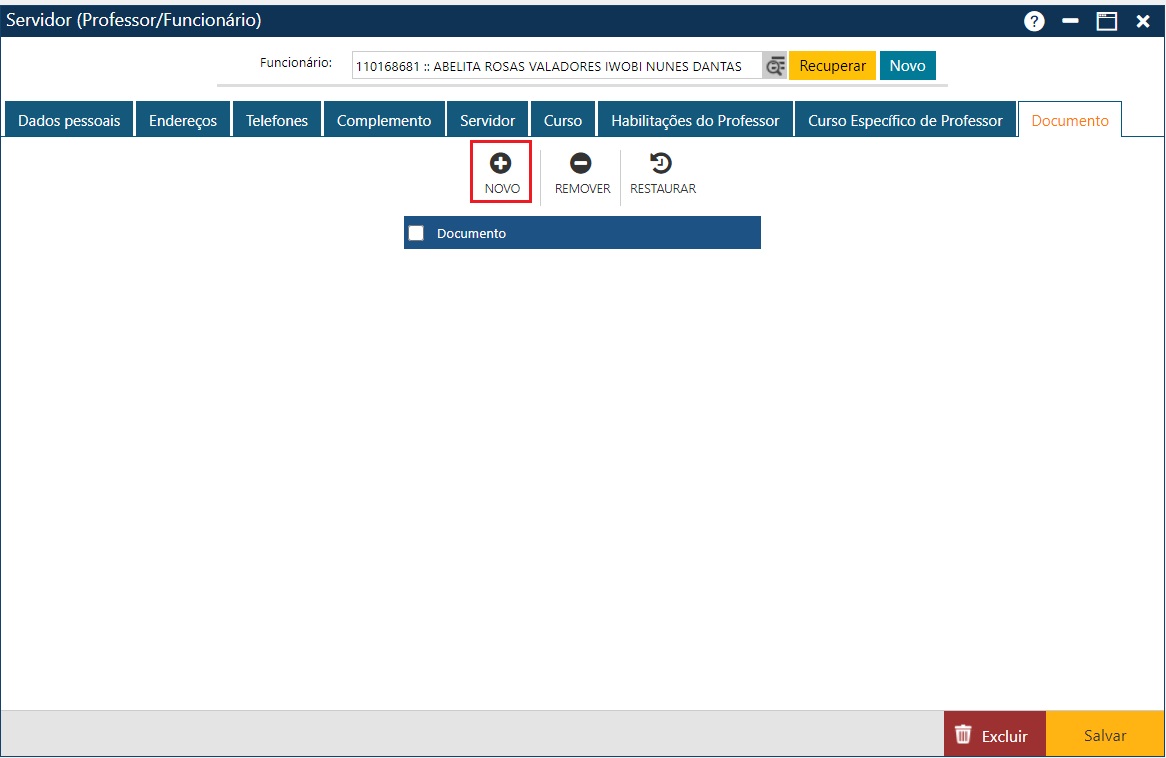Screen dimensions: 1166x758
Task: Save the record with the Salvar button
Action: (1105, 735)
